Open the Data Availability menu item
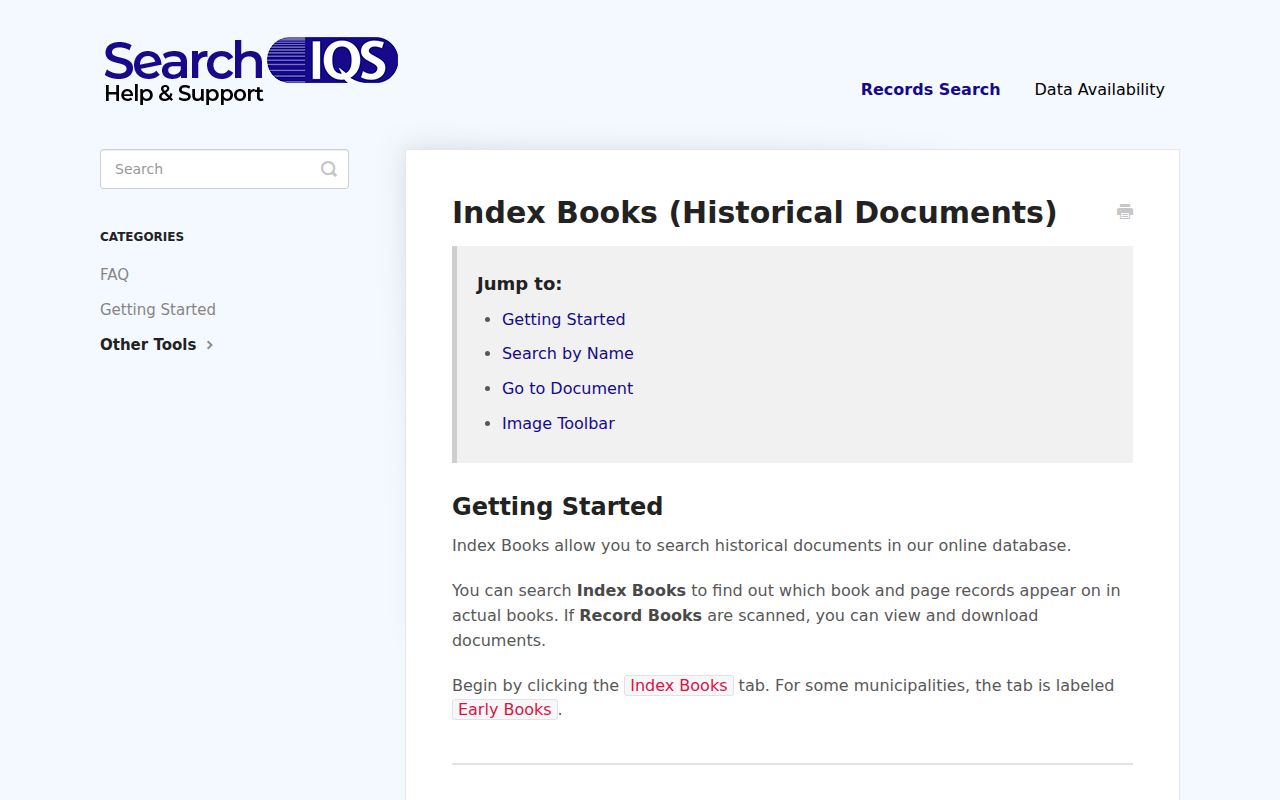Image resolution: width=1280 pixels, height=800 pixels. [x=1099, y=89]
